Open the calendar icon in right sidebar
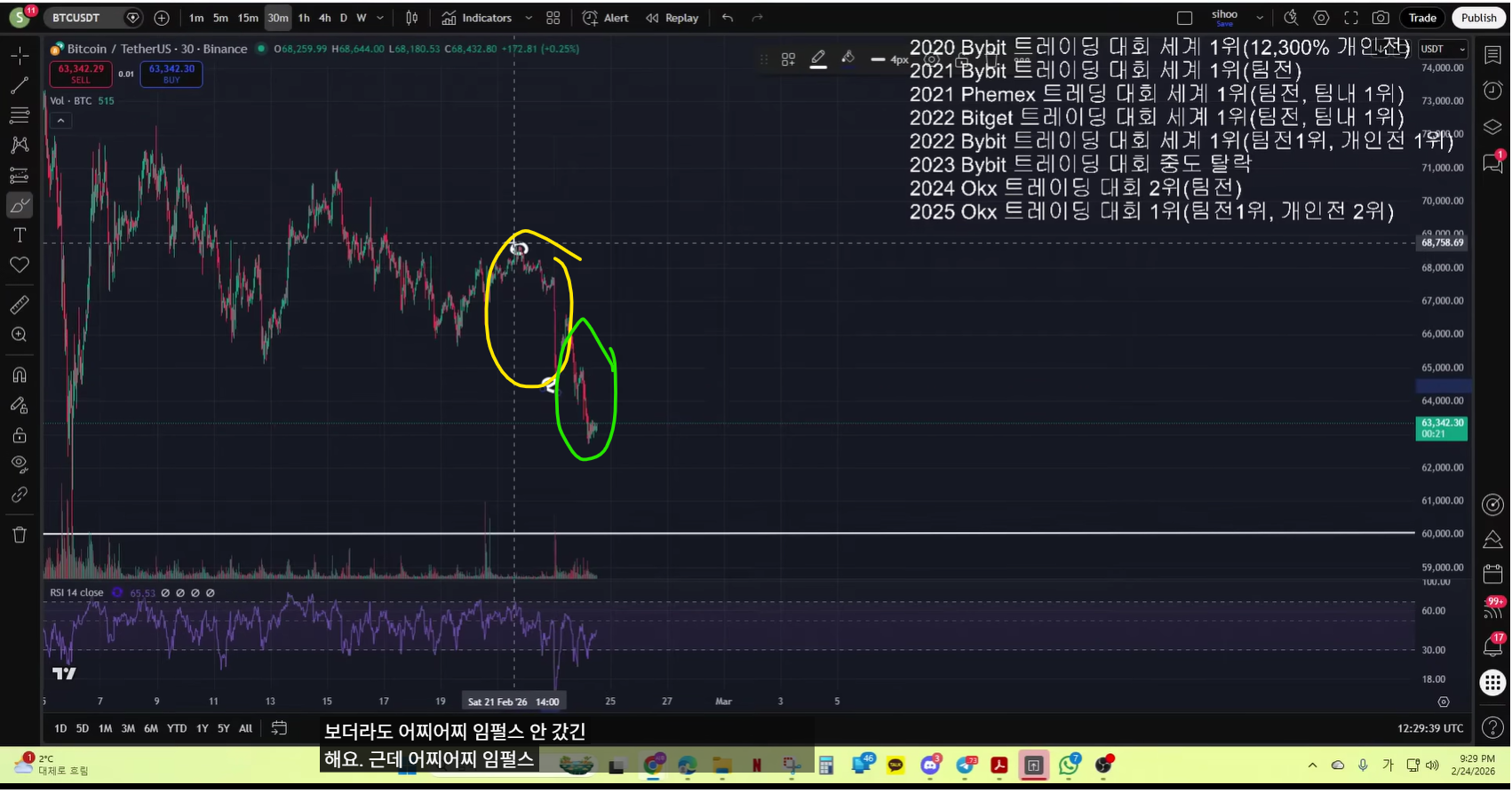1512x801 pixels. coord(1492,574)
